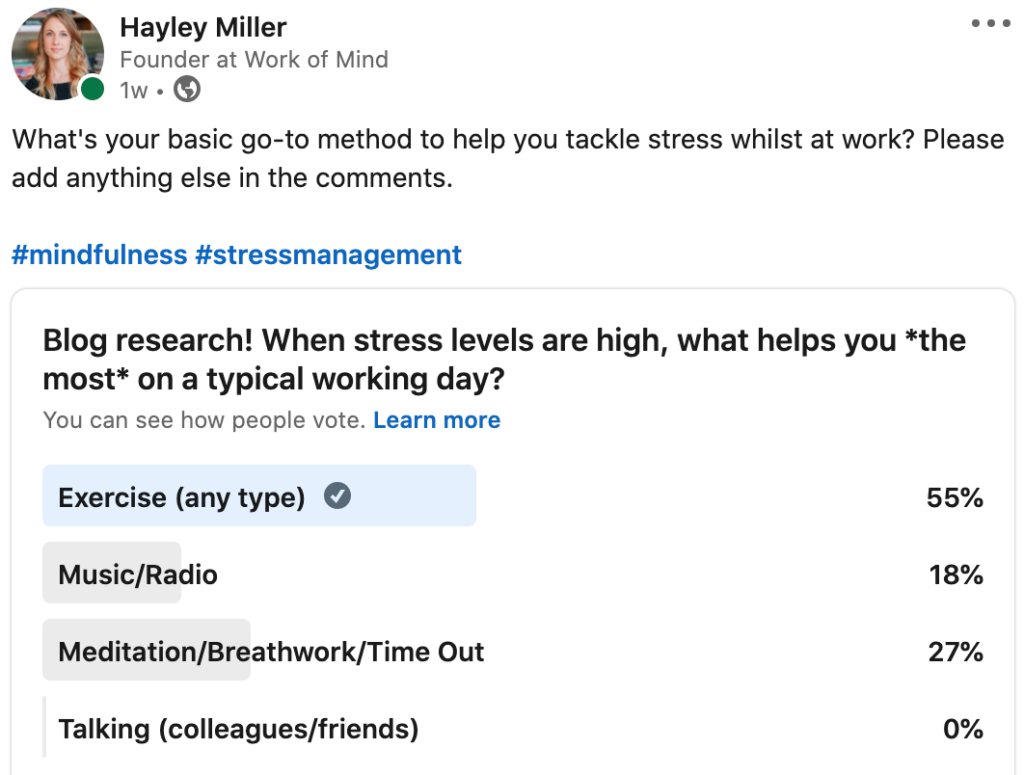Click the 0% result for Talking
The height and width of the screenshot is (775, 1024).
click(963, 729)
